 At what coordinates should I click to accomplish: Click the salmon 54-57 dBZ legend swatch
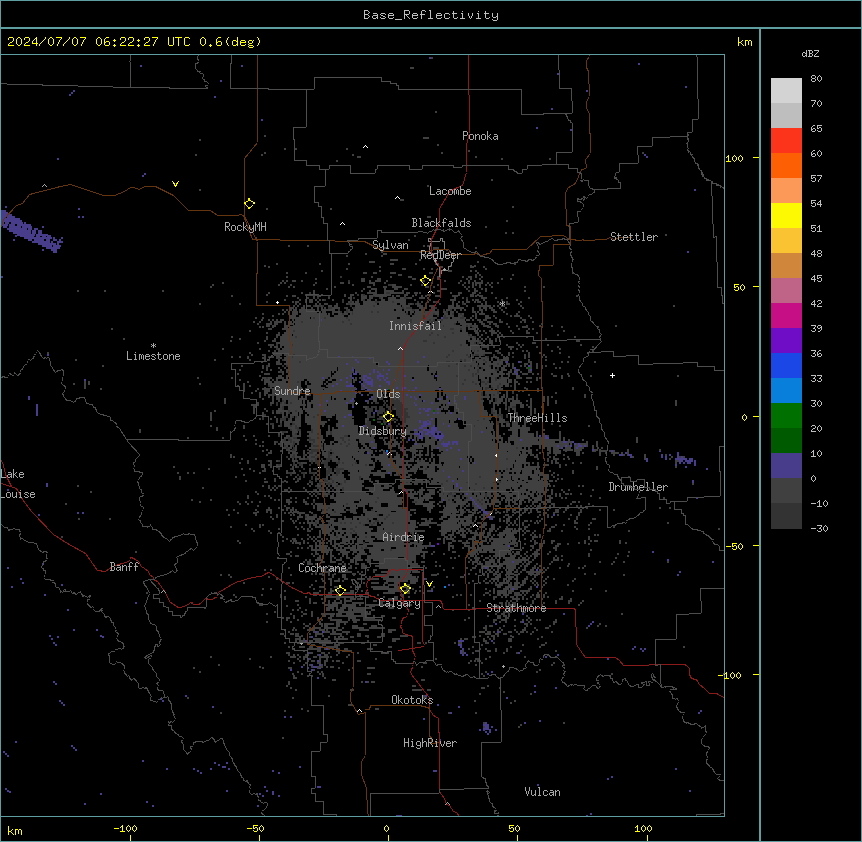(x=786, y=191)
